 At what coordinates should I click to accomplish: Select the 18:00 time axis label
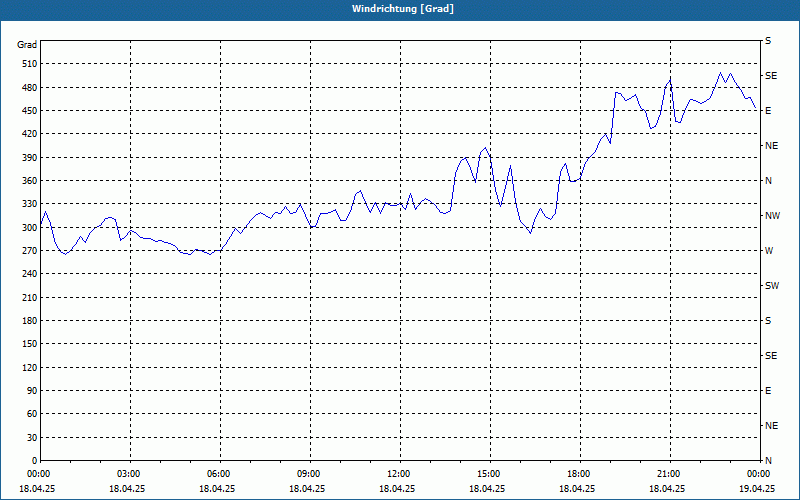[578, 474]
